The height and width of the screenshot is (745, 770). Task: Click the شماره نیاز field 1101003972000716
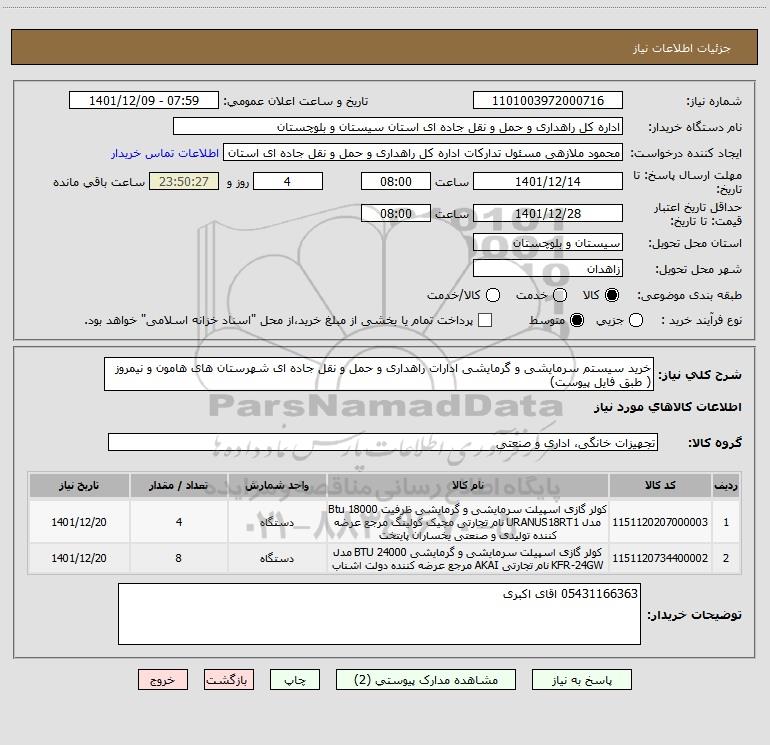[x=548, y=101]
